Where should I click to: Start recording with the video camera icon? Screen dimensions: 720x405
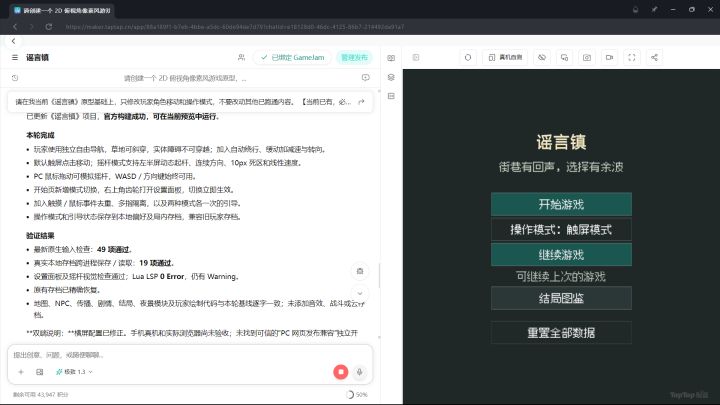point(609,57)
